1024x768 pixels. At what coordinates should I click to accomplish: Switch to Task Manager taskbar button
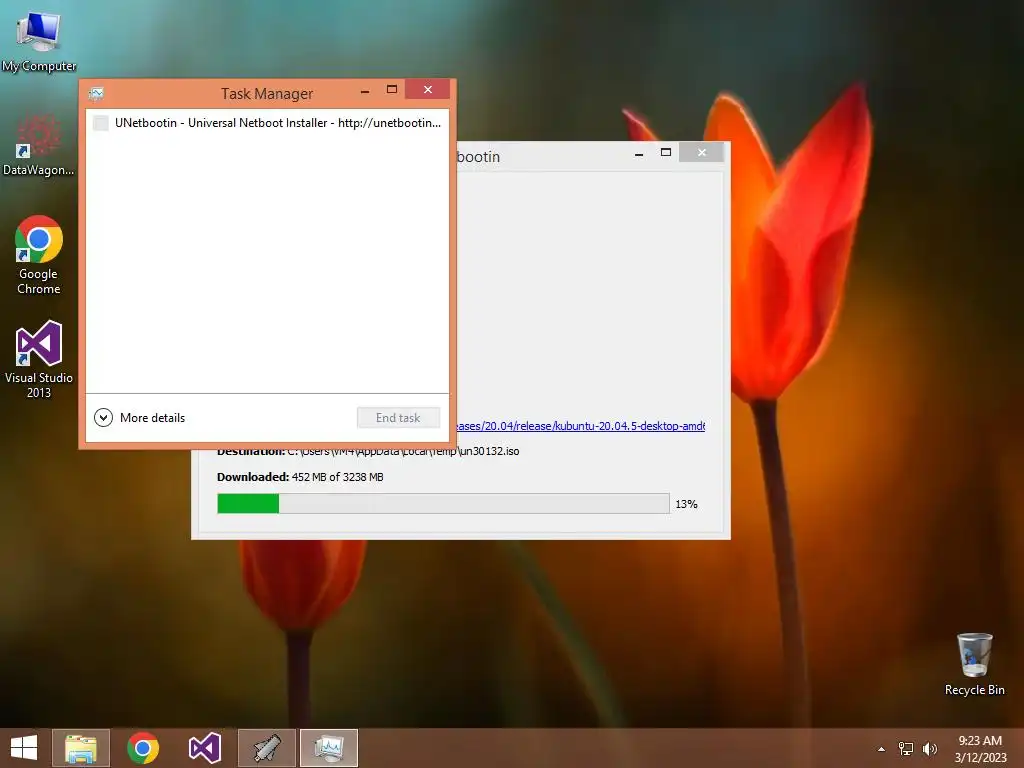[328, 748]
